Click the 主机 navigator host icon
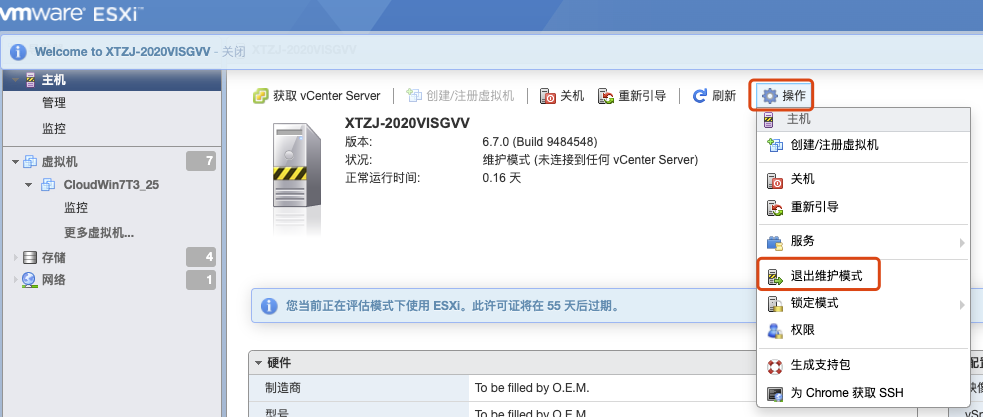The image size is (983, 417). tap(30, 80)
